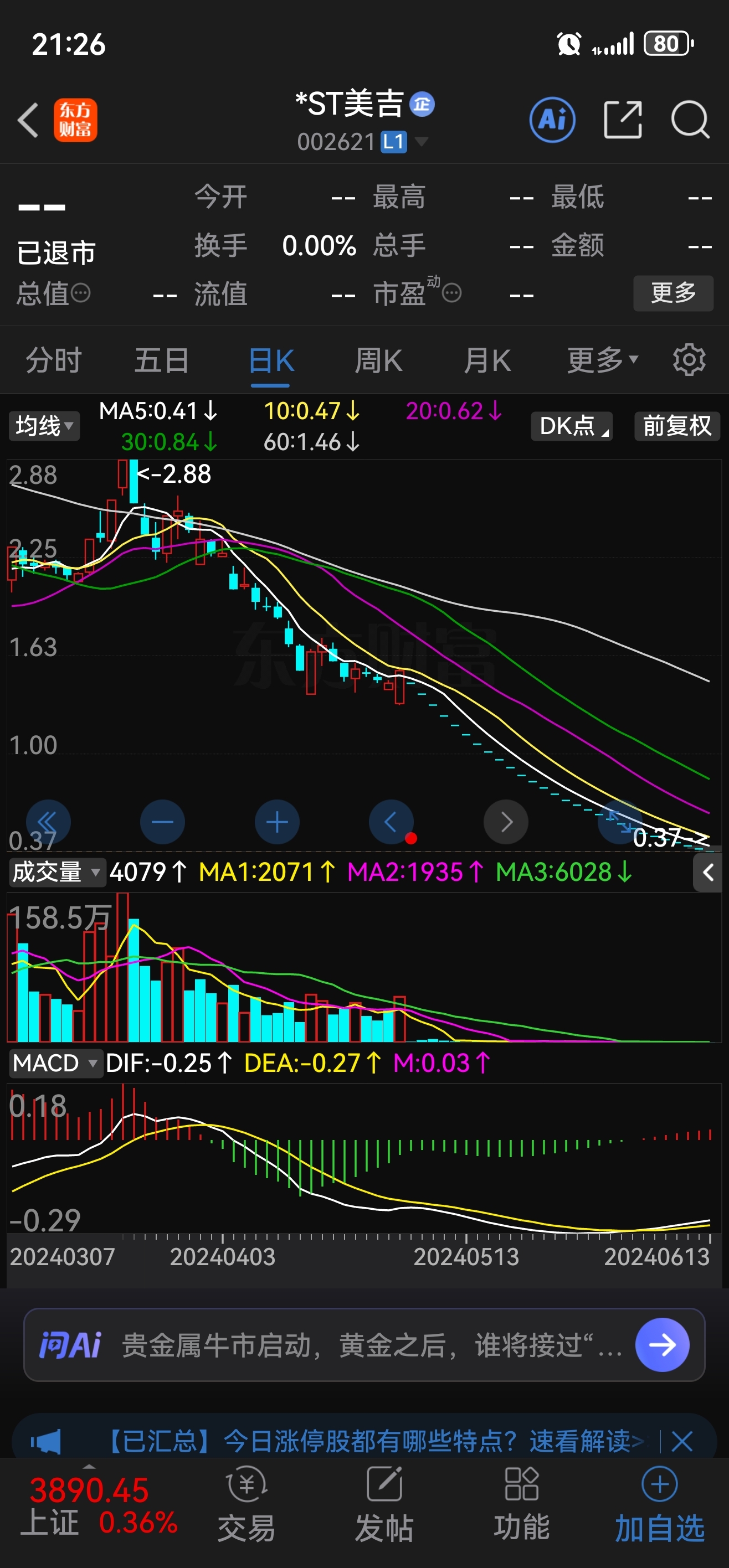Zoom in chart with plus button

pos(277,822)
